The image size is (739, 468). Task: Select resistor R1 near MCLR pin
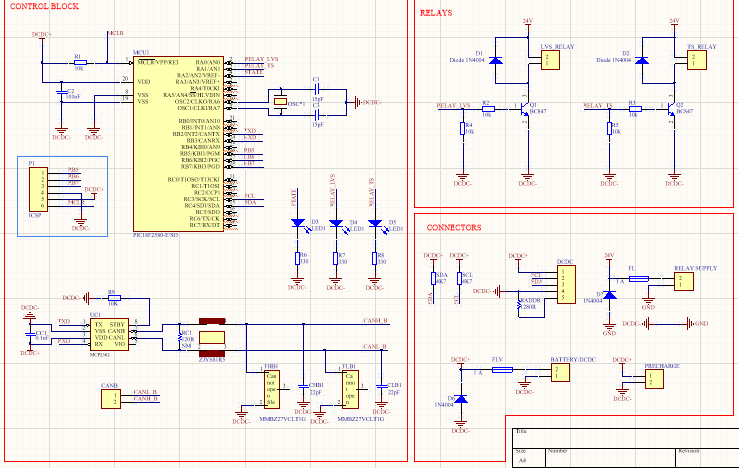pyautogui.click(x=81, y=62)
